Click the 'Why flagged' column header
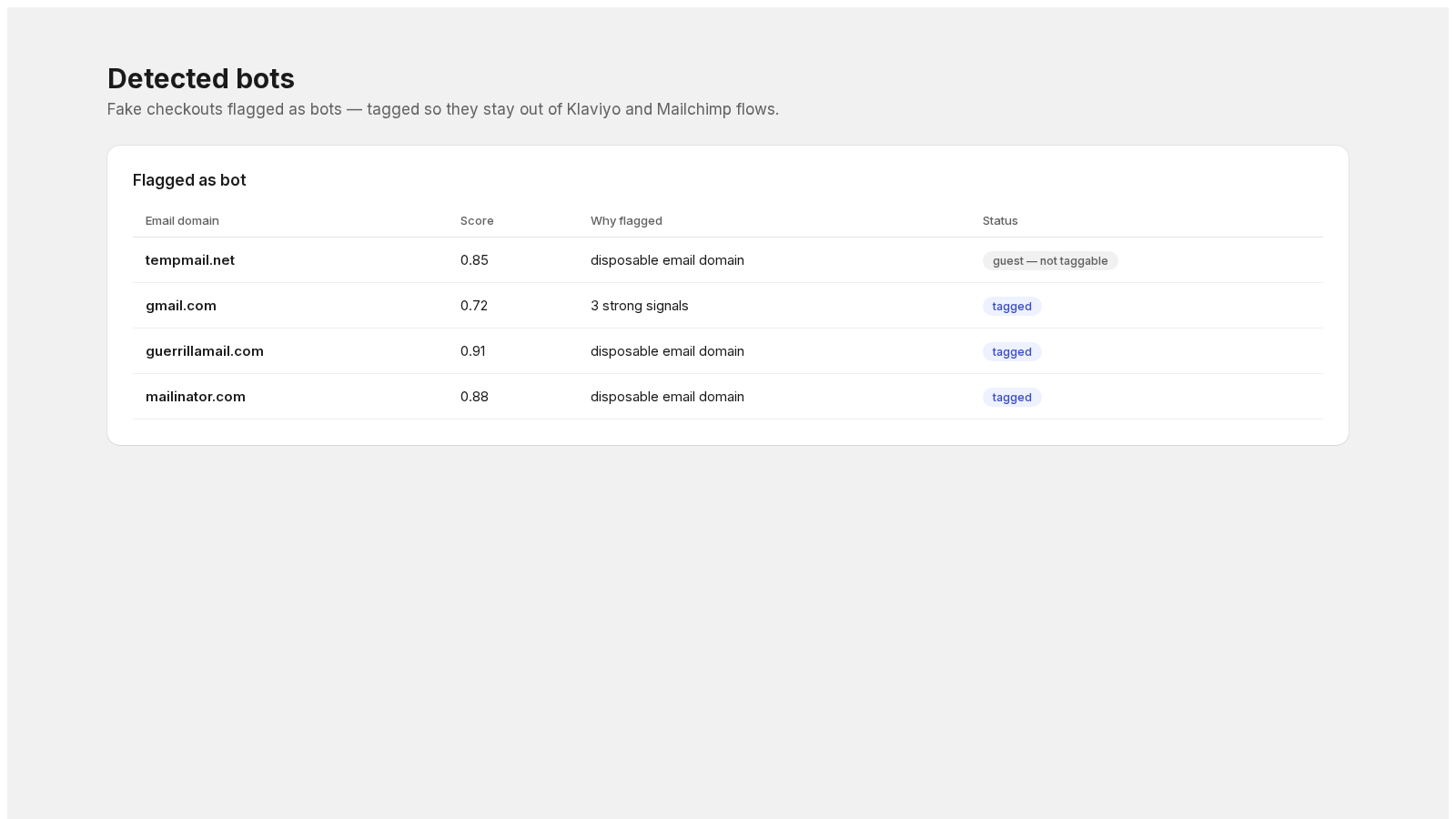This screenshot has width=1456, height=819. (x=626, y=221)
